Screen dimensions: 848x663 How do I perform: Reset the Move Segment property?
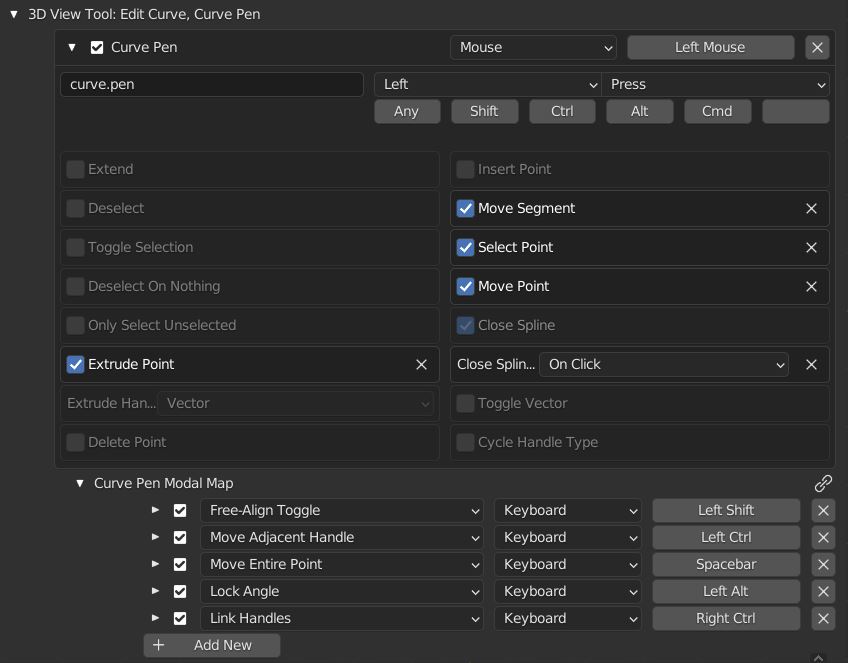pos(811,208)
